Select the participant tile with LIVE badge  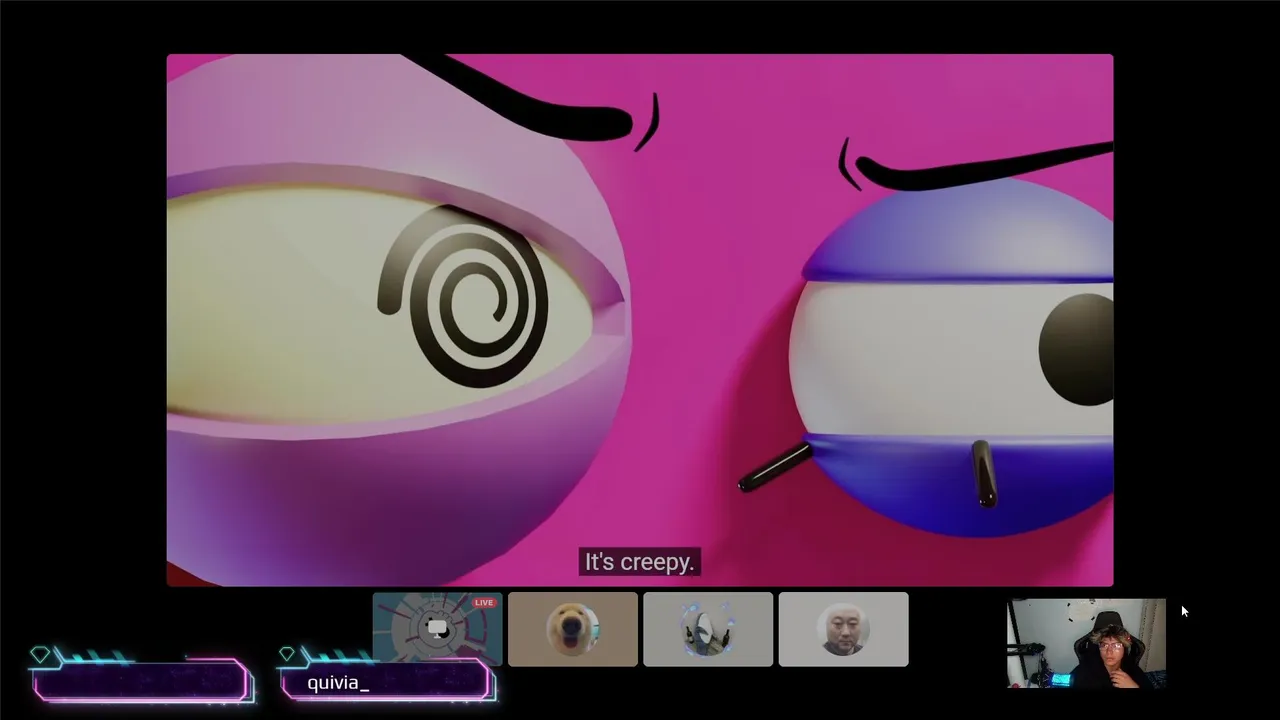click(437, 629)
